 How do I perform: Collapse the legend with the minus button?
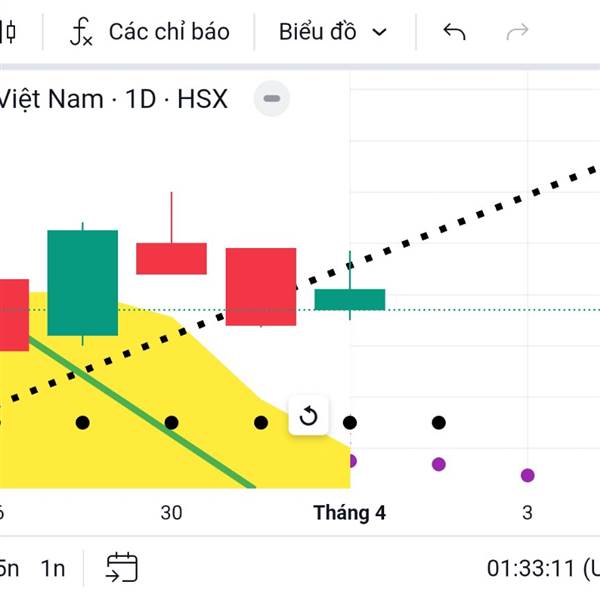272,99
